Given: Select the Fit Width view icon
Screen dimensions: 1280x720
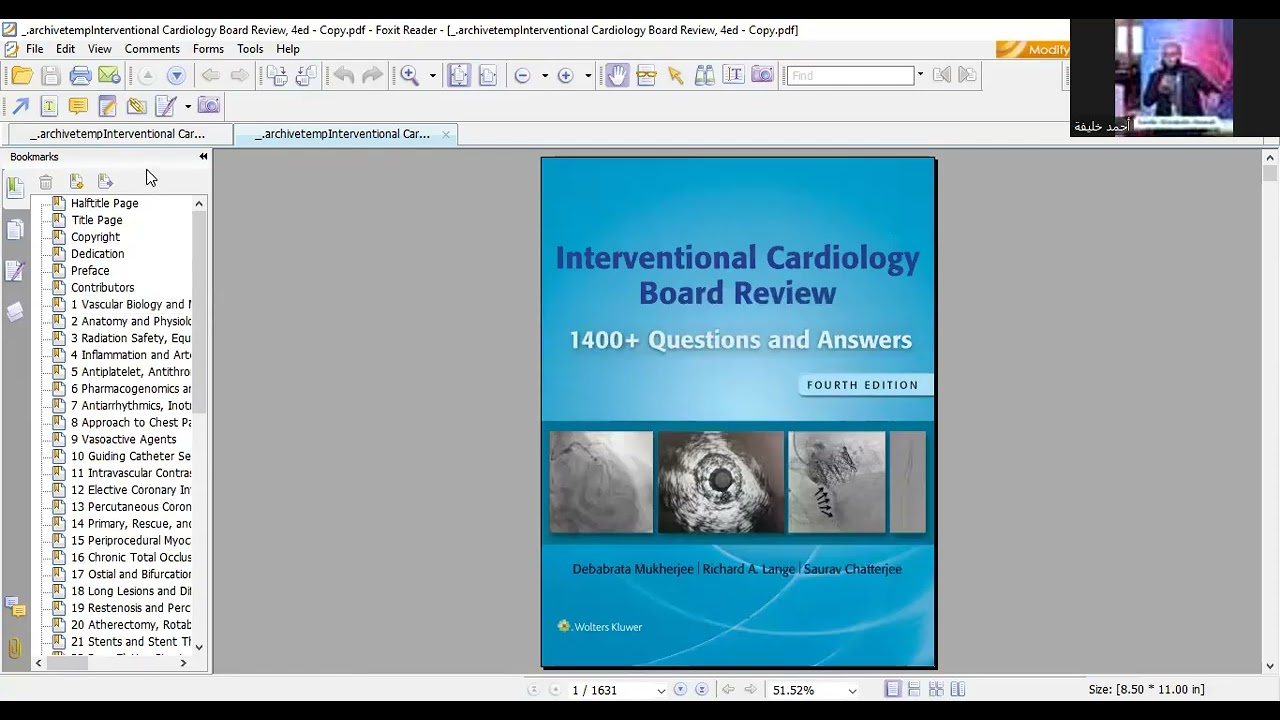Looking at the screenshot, I should tap(488, 75).
